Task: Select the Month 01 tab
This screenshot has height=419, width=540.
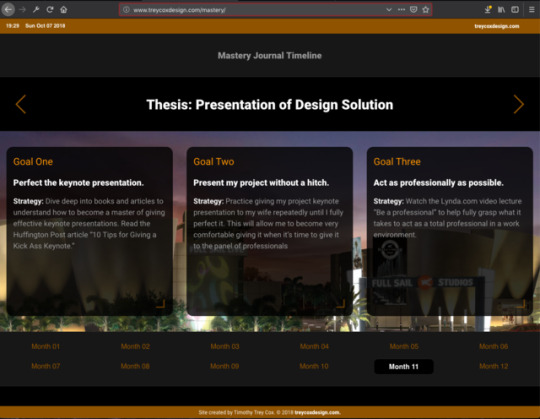Action: tap(45, 346)
